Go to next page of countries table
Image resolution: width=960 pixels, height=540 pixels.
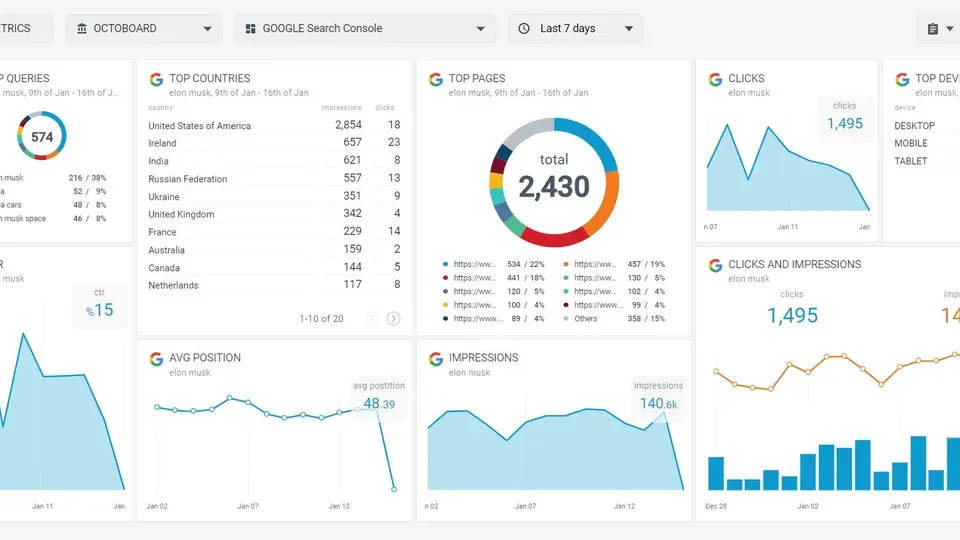(394, 318)
